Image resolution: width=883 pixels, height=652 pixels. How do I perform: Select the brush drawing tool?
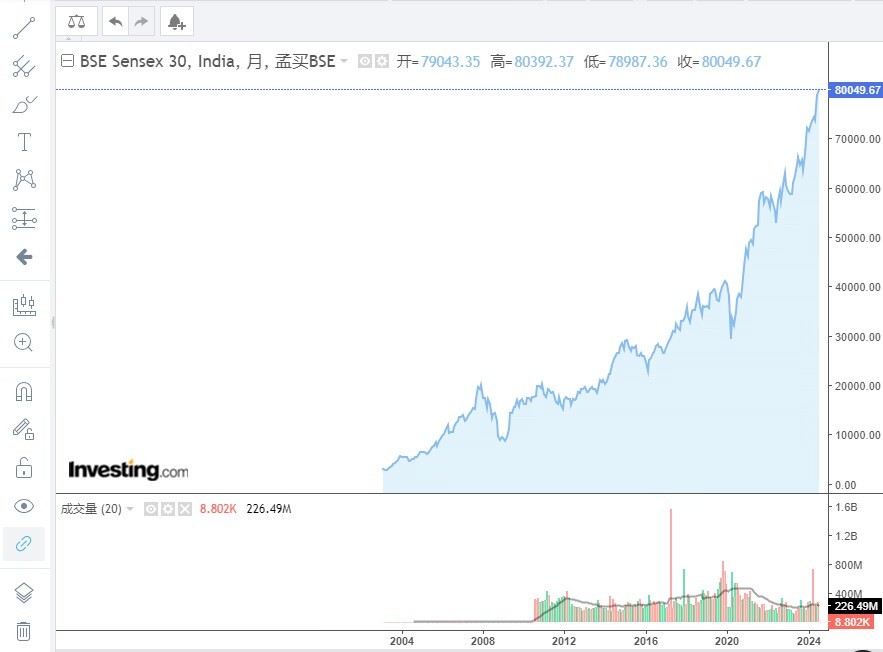point(24,105)
